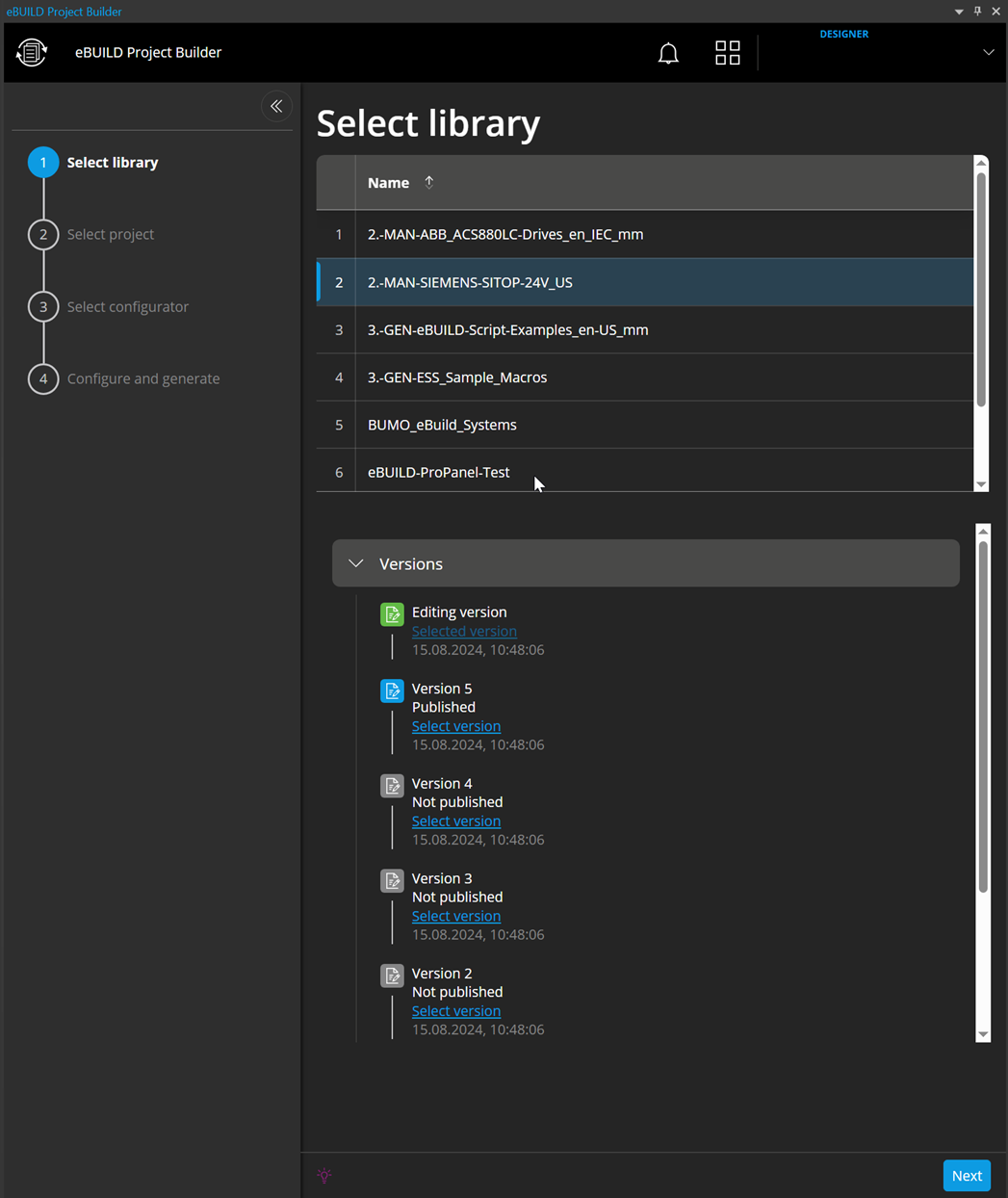The height and width of the screenshot is (1198, 1008).
Task: Click the Select configurator step label
Action: click(x=128, y=306)
